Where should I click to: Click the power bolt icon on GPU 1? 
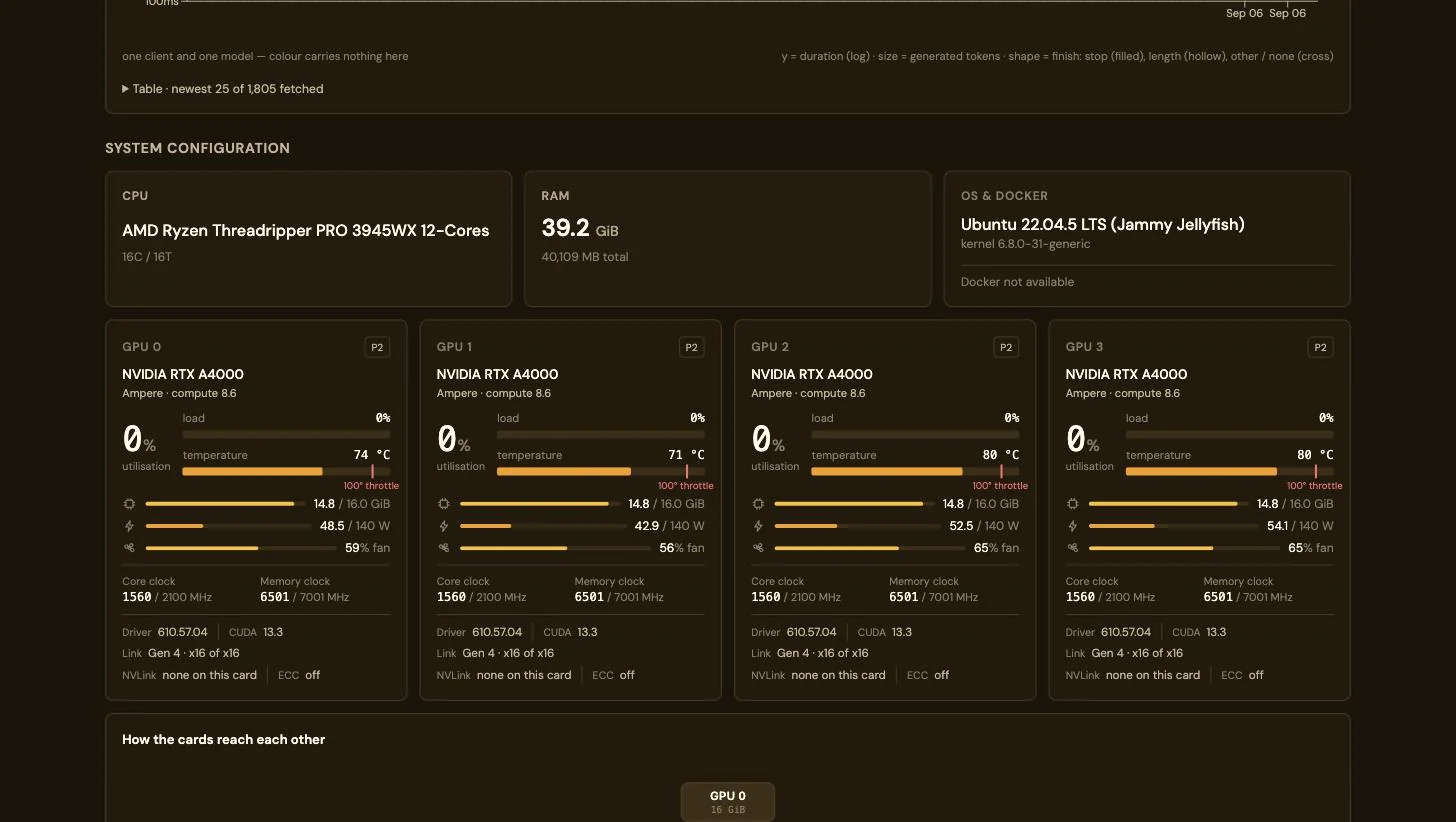click(x=443, y=526)
